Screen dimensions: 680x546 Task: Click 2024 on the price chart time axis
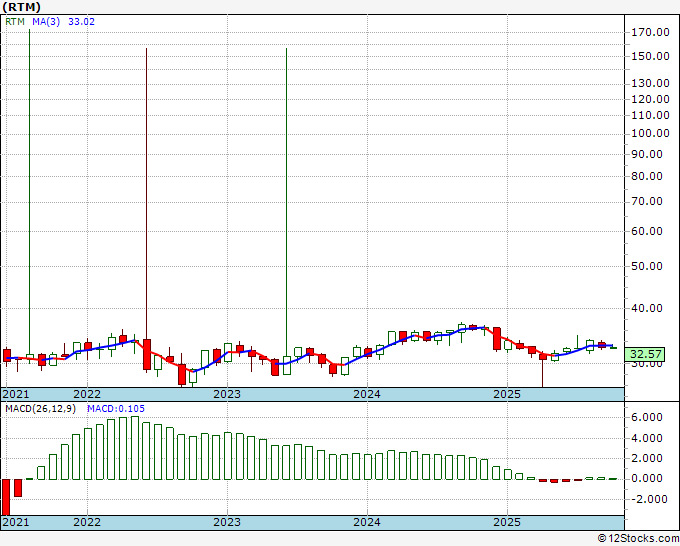[x=367, y=394]
